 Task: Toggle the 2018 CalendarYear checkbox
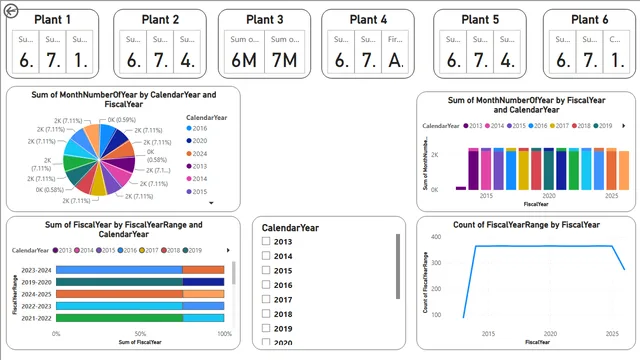click(x=266, y=313)
